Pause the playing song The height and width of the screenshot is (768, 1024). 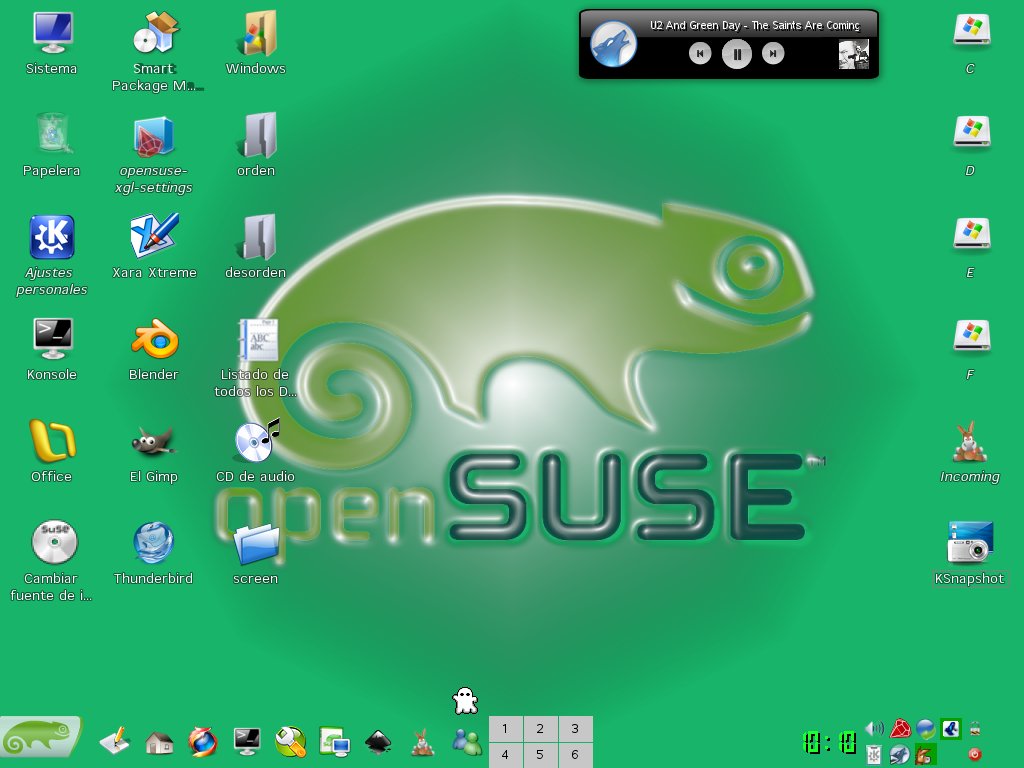pyautogui.click(x=737, y=54)
